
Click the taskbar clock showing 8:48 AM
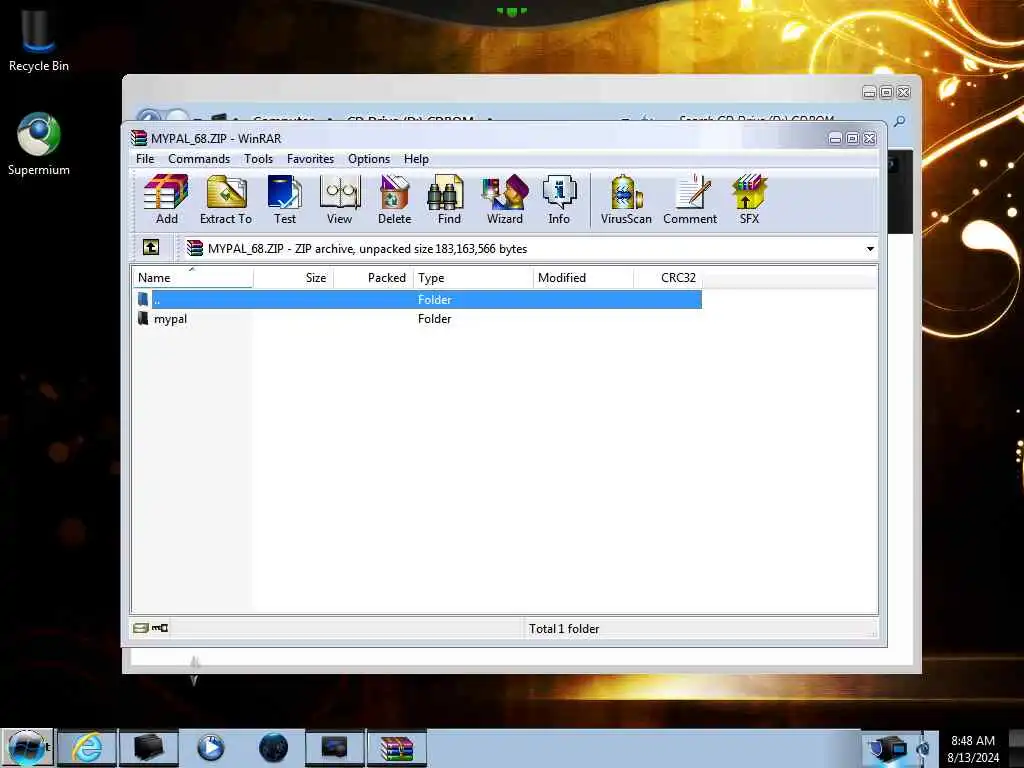[x=973, y=749]
